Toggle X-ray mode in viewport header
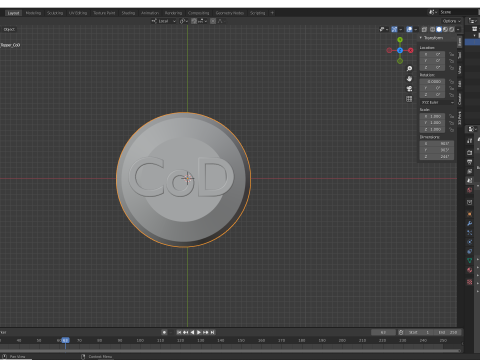Image resolution: width=480 pixels, height=360 pixels. point(424,29)
